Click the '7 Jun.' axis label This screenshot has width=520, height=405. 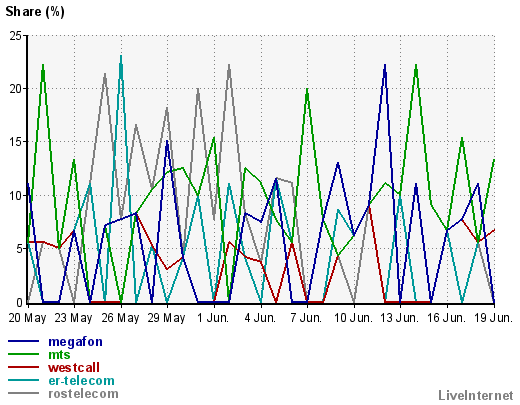[x=306, y=318]
